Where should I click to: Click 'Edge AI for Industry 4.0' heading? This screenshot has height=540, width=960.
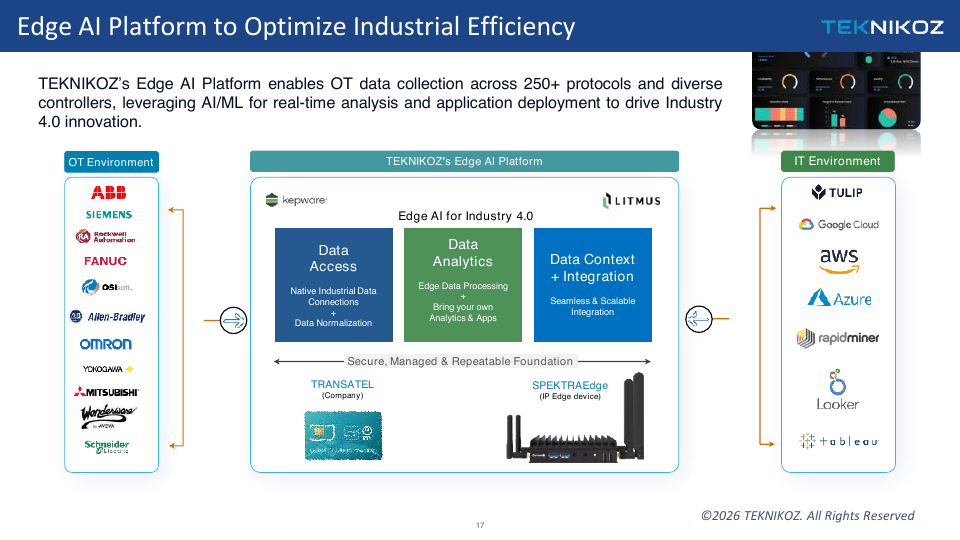pyautogui.click(x=465, y=216)
